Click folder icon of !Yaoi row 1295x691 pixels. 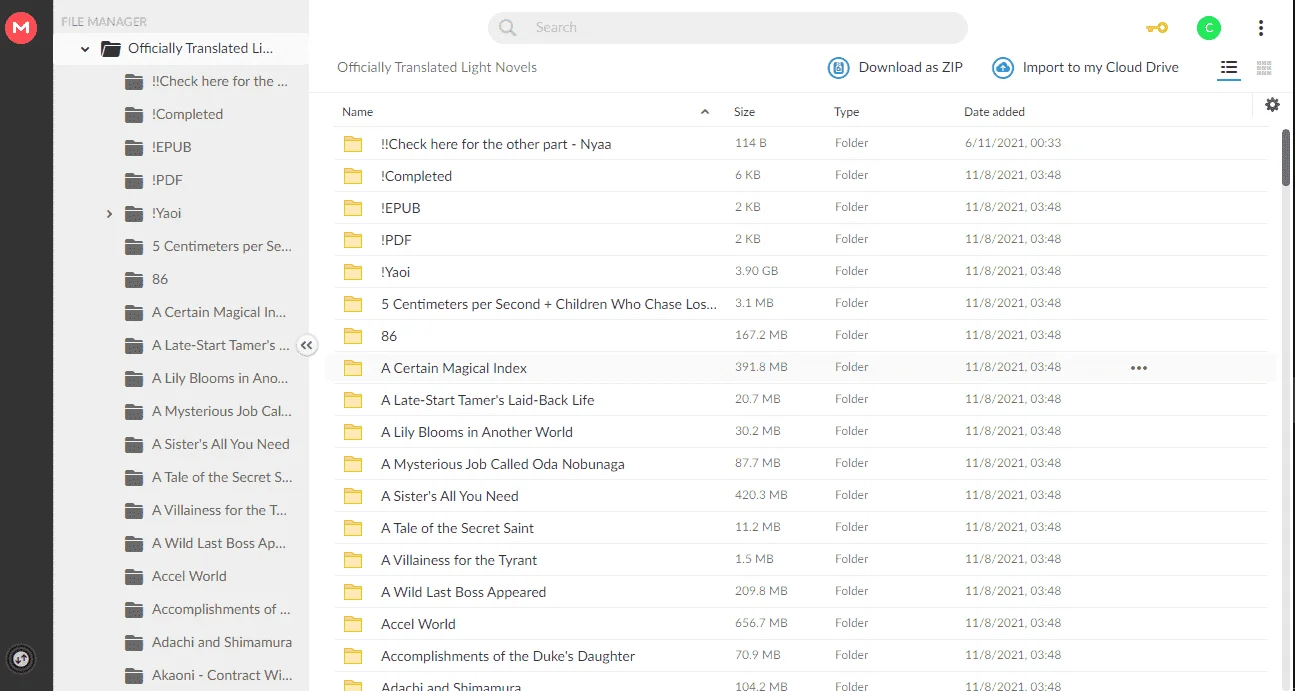click(x=352, y=272)
